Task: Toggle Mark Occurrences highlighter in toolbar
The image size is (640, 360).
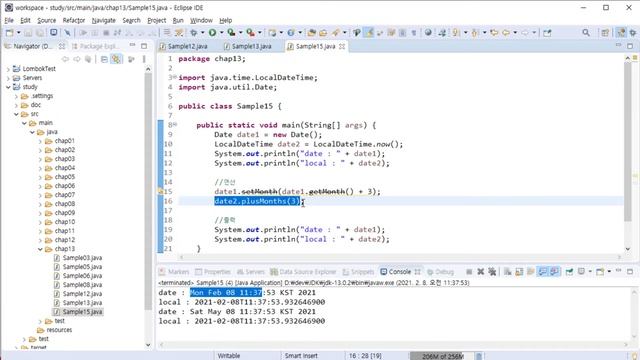Action: [x=369, y=32]
